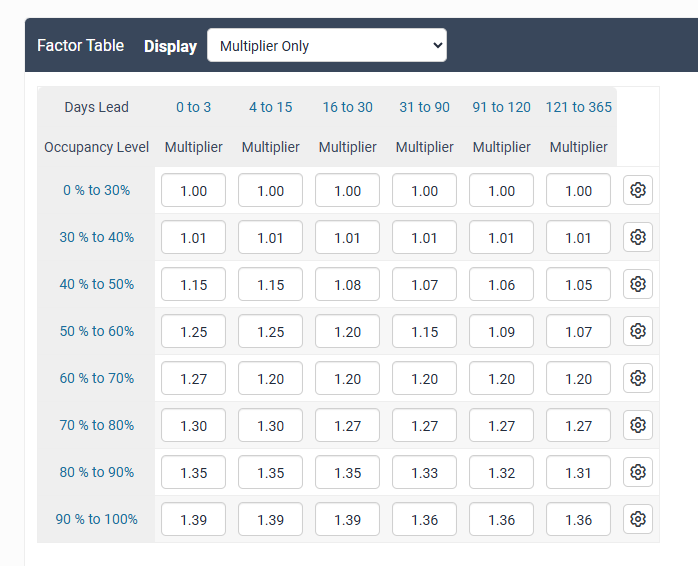The image size is (698, 566).
Task: Select the '16 to 30' column header link
Action: 347,107
